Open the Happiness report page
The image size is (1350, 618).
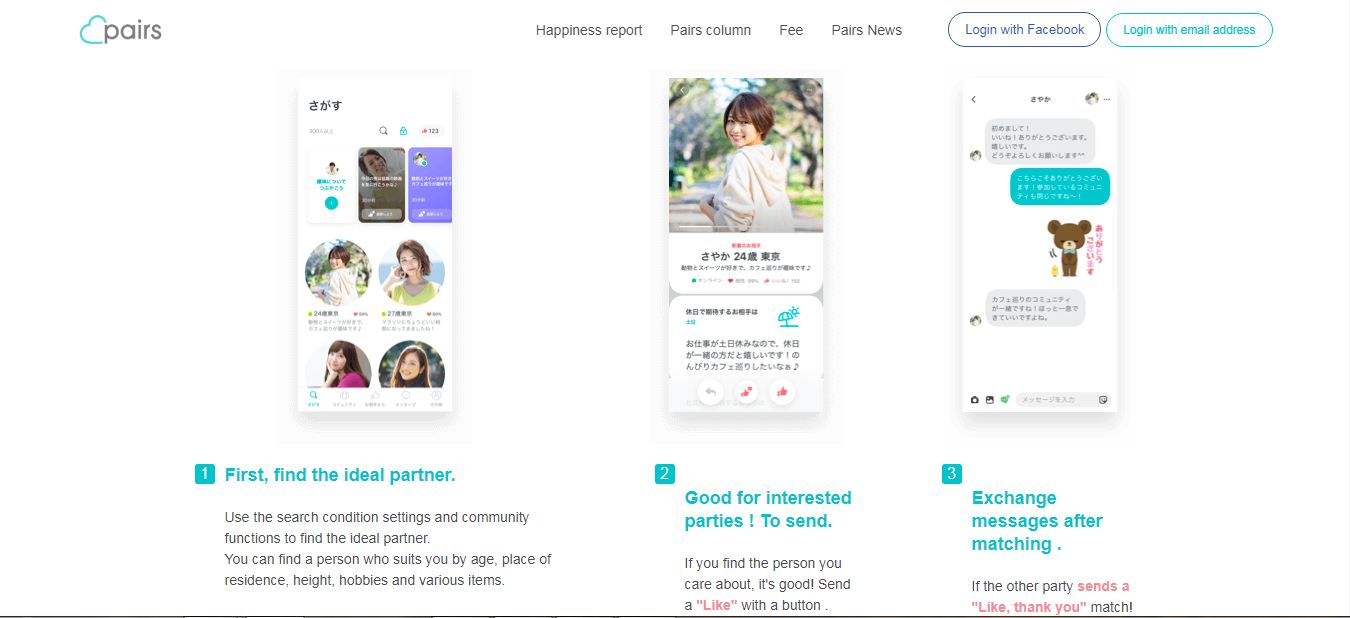pos(589,30)
